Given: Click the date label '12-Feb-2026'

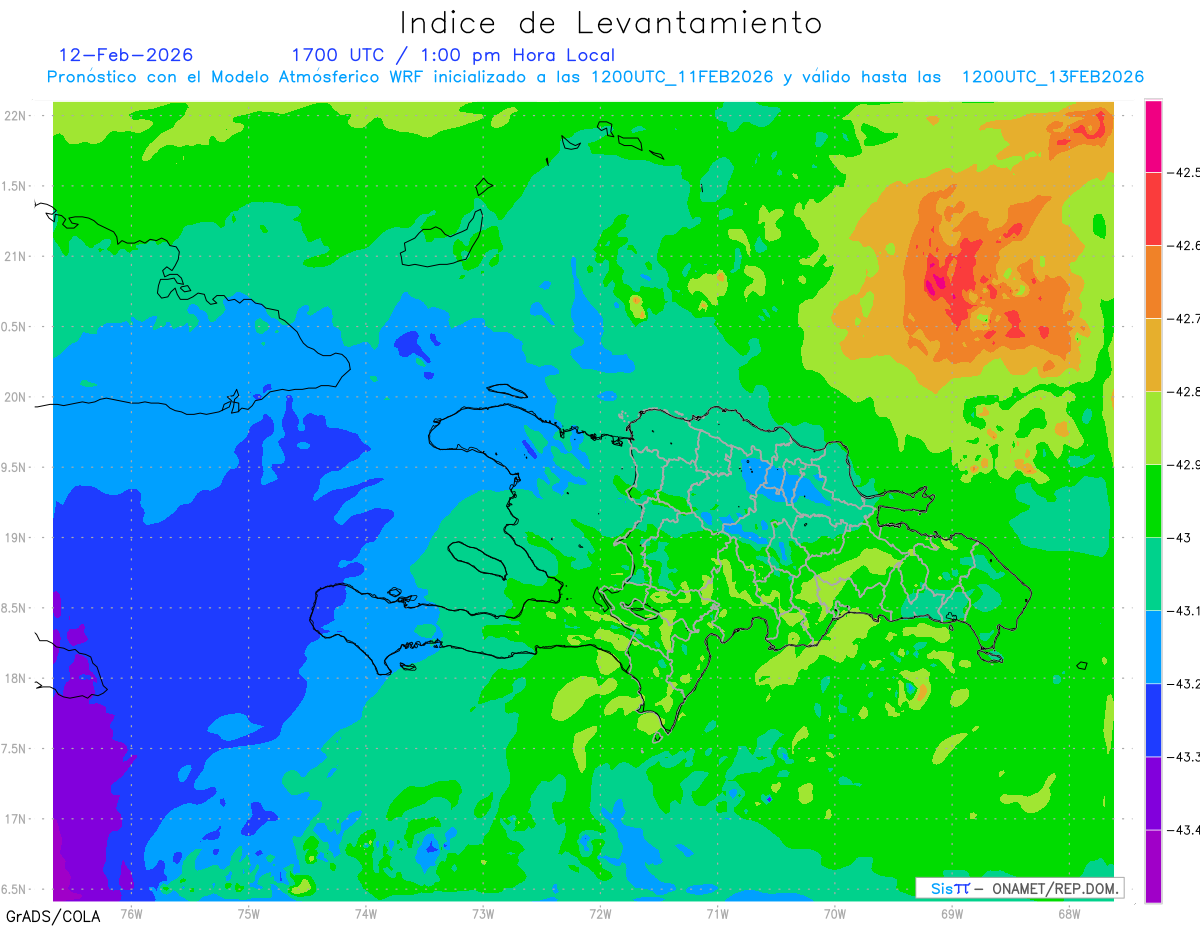Looking at the screenshot, I should coord(126,55).
